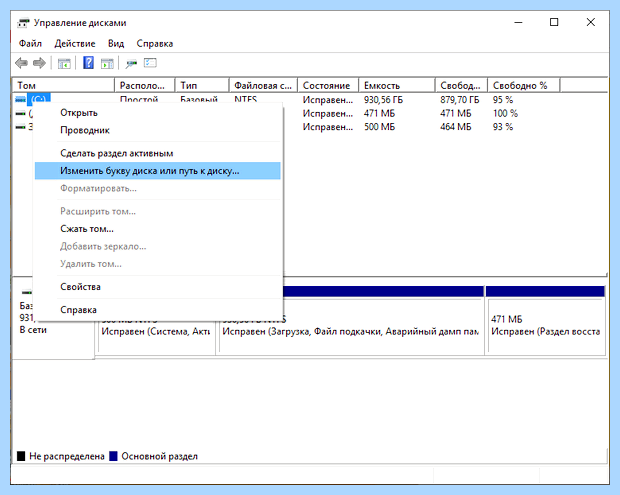Click the greyed Расширить том entry
Screen dimensions: 620x495
[158, 211]
